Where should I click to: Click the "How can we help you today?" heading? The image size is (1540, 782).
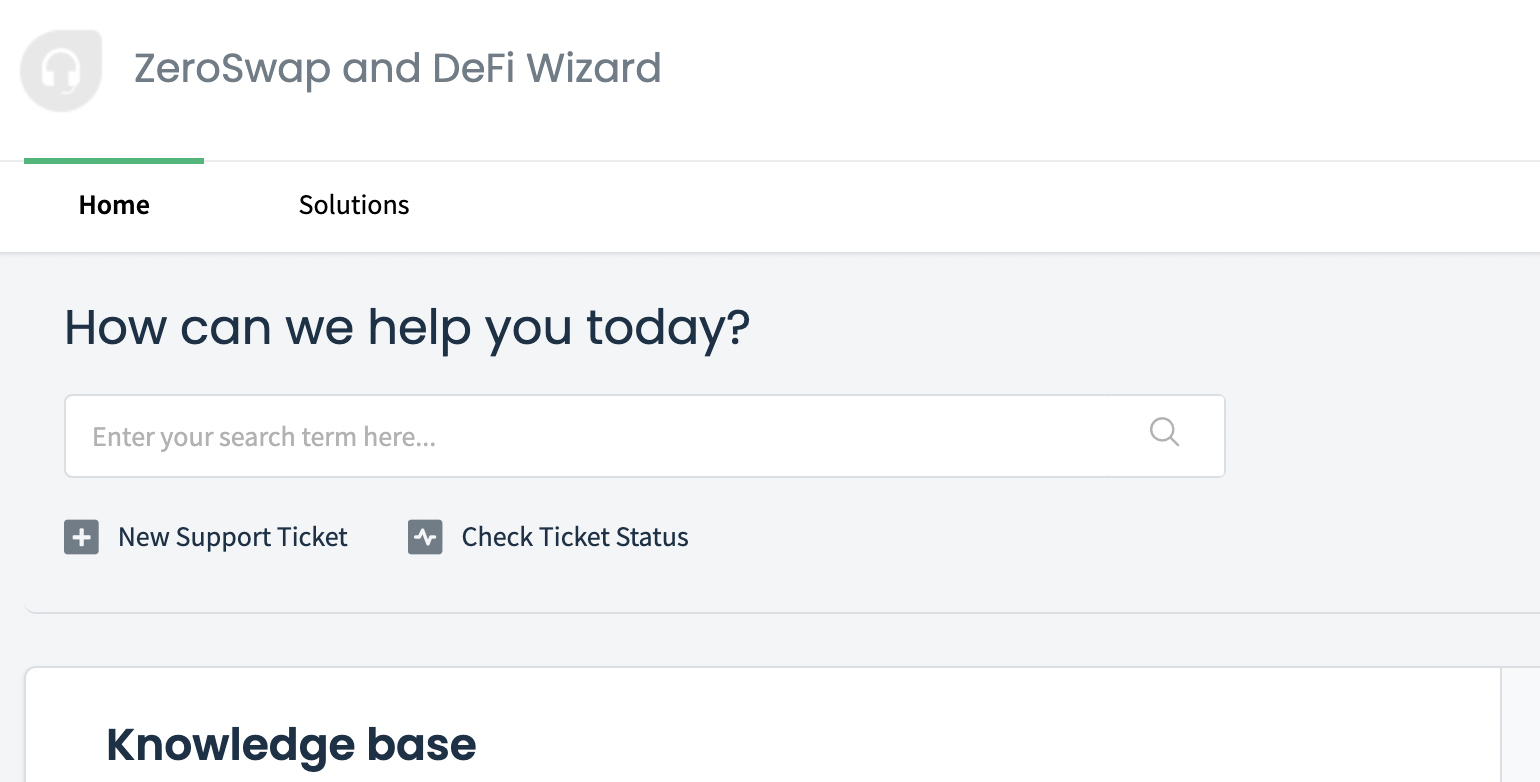[x=407, y=327]
